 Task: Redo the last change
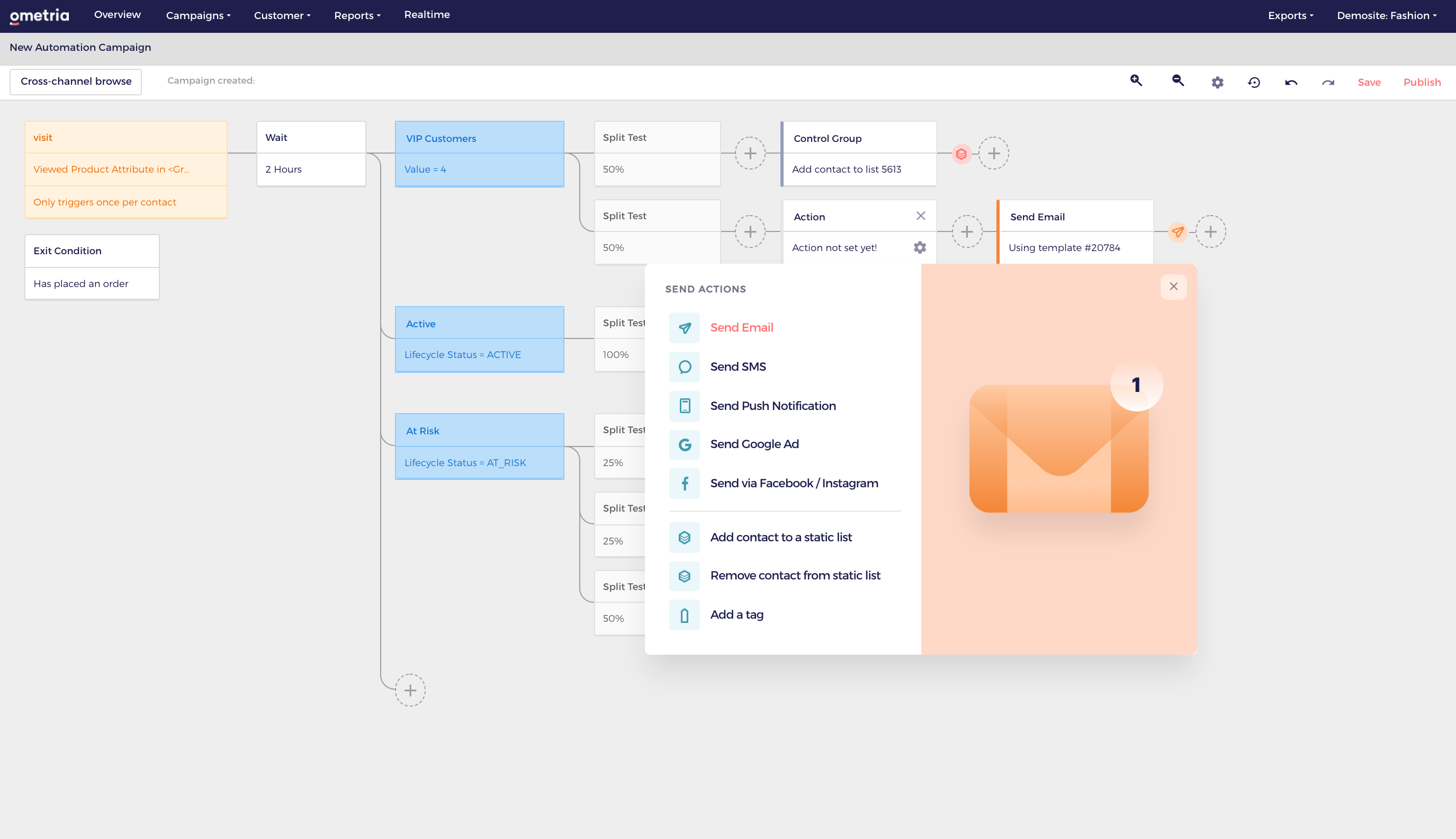[x=1327, y=83]
